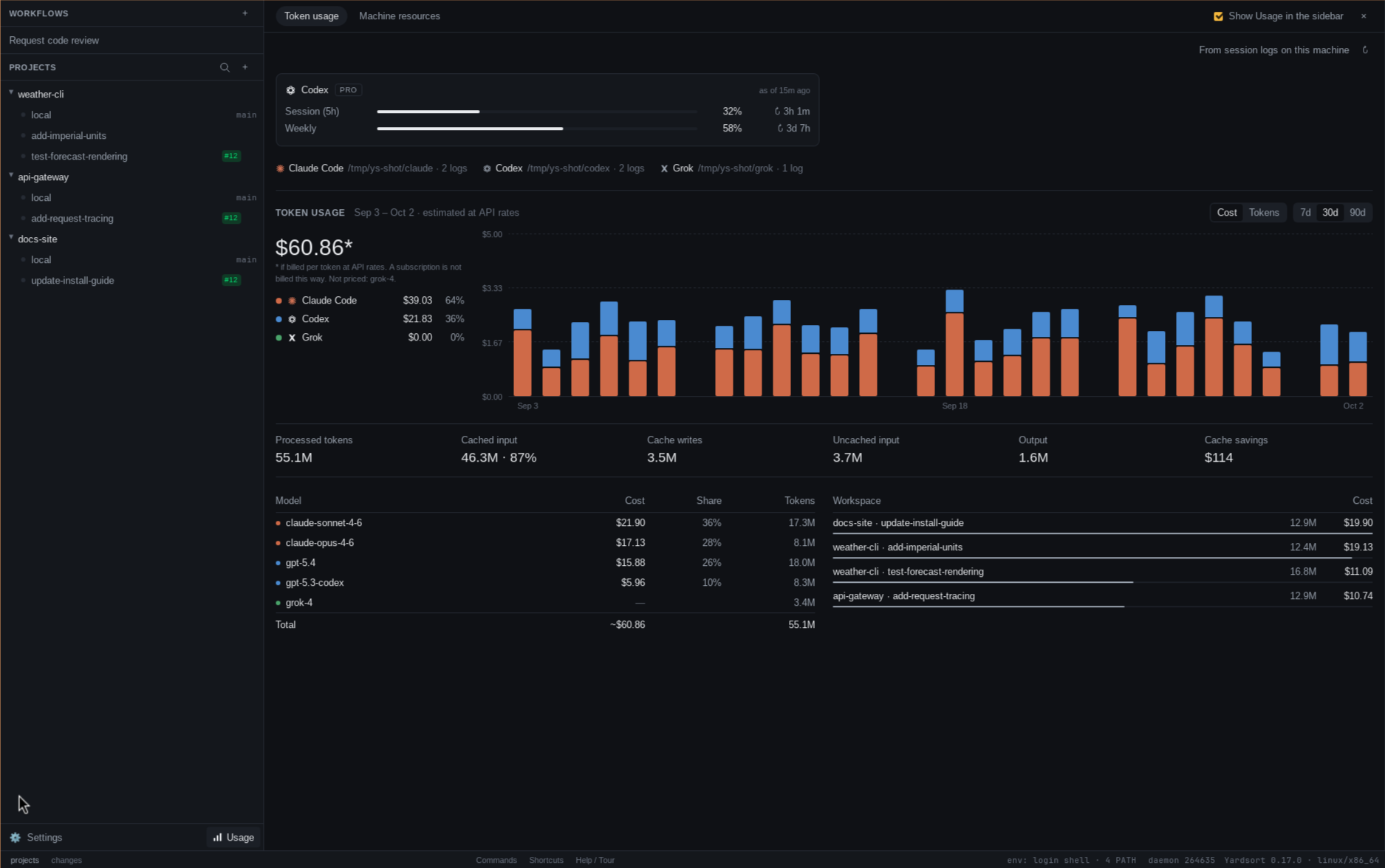Click the Session (5h) progress bar
The height and width of the screenshot is (868, 1385).
click(x=537, y=112)
